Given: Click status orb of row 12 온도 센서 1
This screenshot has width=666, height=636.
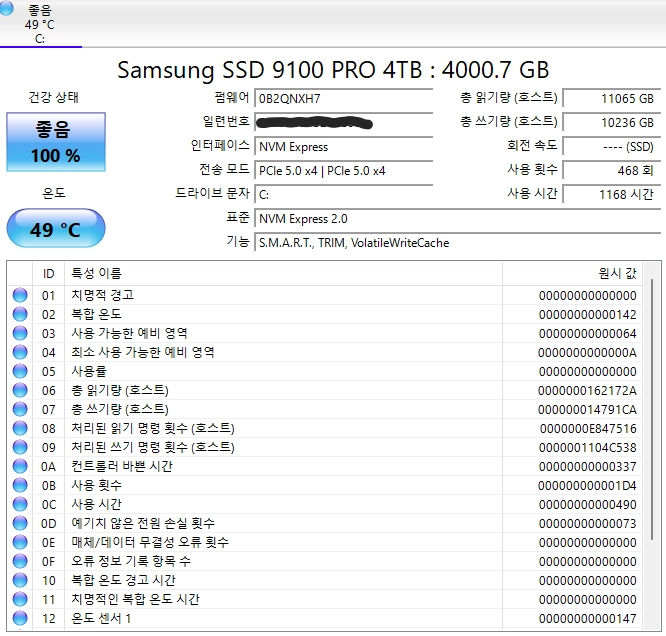Looking at the screenshot, I should click(20, 618).
